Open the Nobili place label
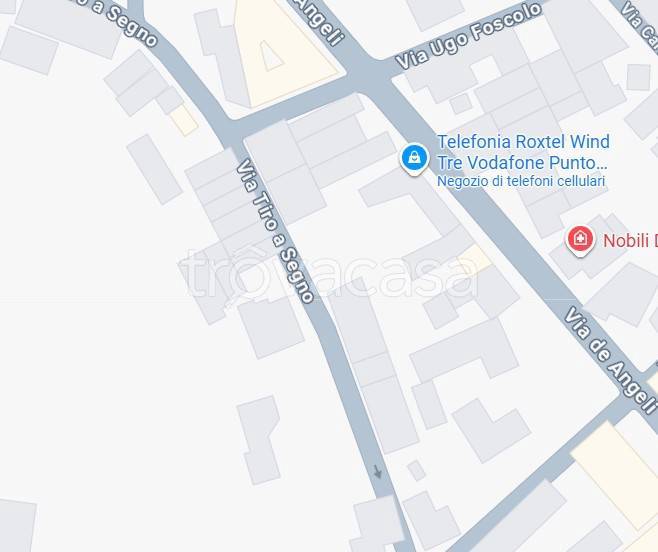 click(x=630, y=241)
